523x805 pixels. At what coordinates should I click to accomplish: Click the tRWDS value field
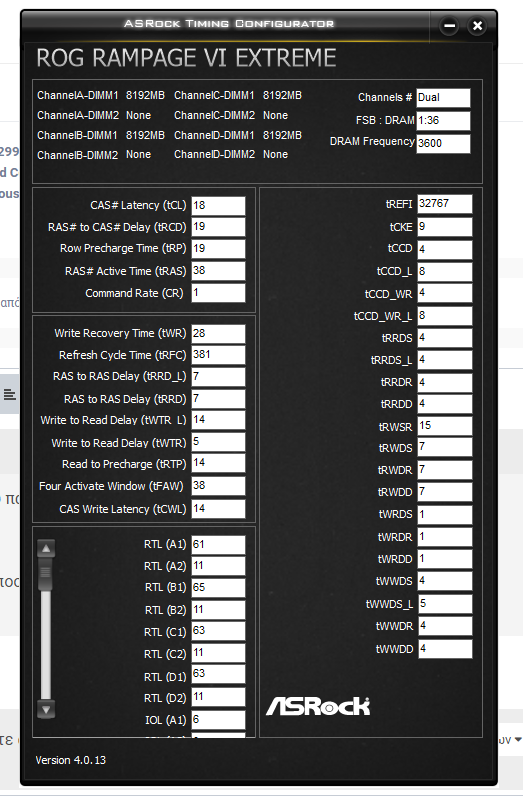[x=444, y=447]
